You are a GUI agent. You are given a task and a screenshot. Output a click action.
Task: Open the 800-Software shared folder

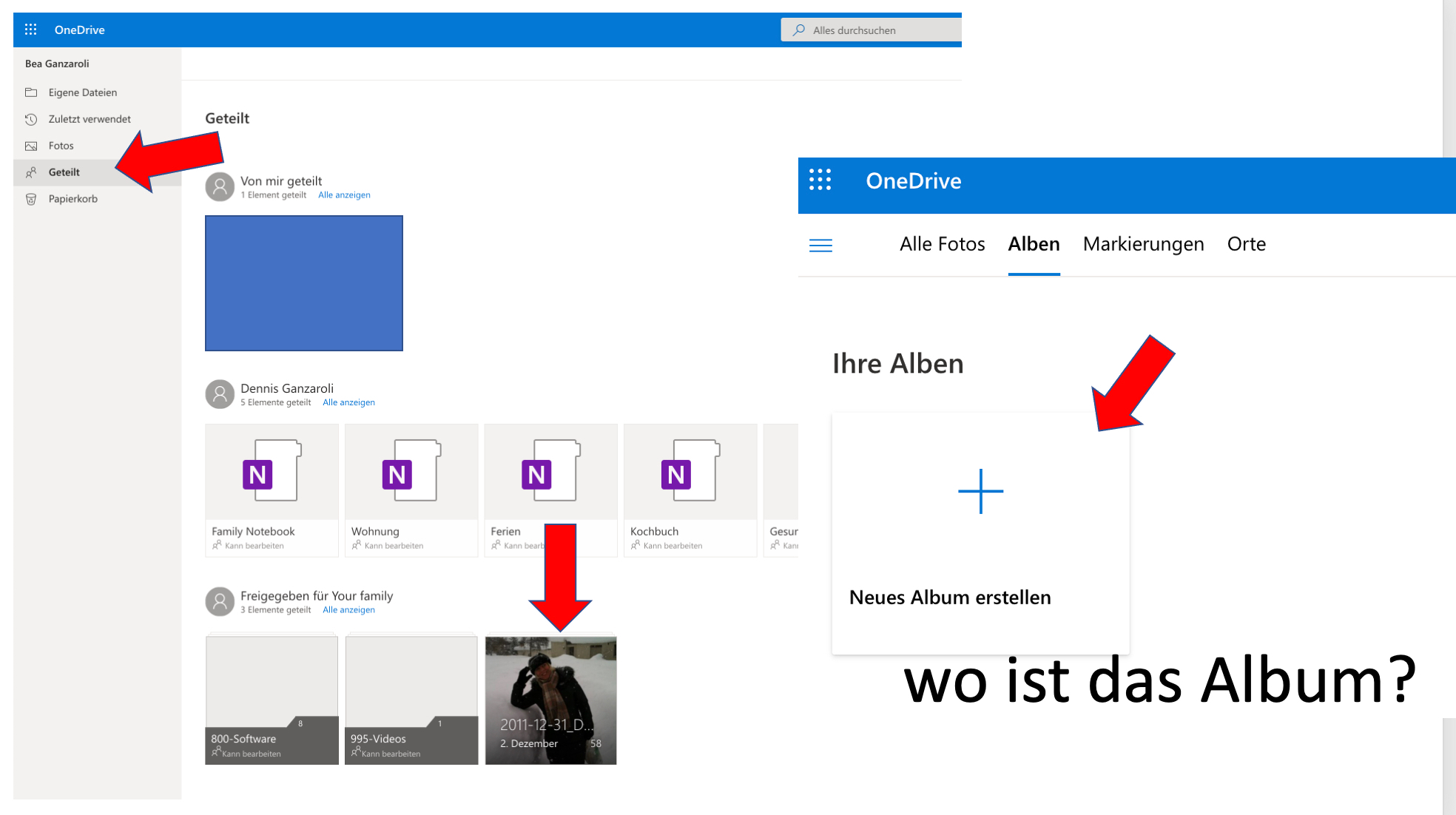(x=272, y=699)
